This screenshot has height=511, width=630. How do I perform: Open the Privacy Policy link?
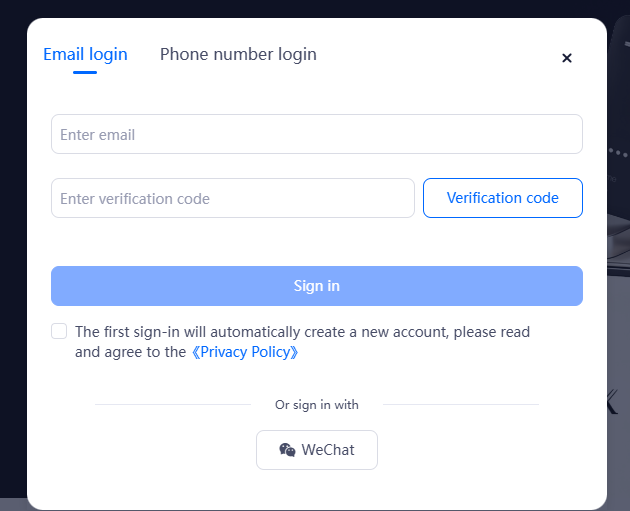(245, 352)
